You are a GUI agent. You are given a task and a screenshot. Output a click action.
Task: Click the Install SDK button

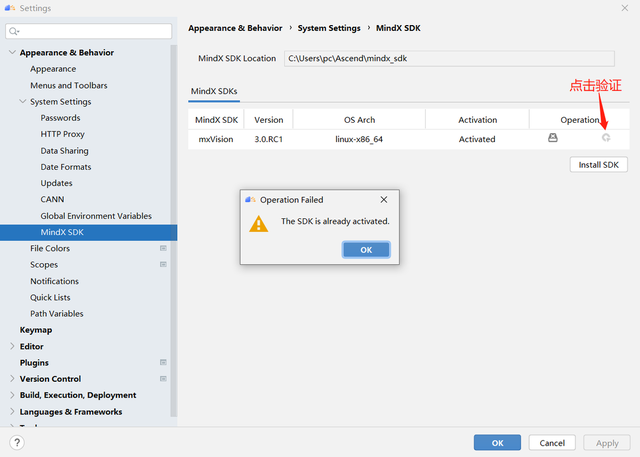tap(598, 165)
